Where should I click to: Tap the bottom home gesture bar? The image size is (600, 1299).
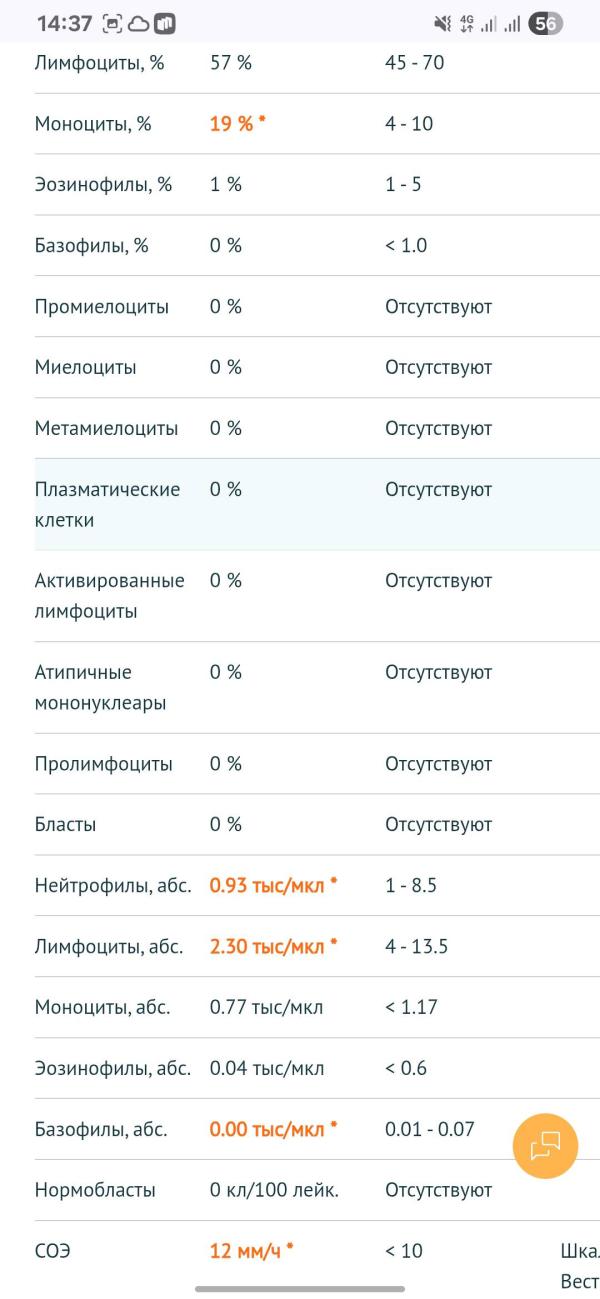tap(300, 1288)
